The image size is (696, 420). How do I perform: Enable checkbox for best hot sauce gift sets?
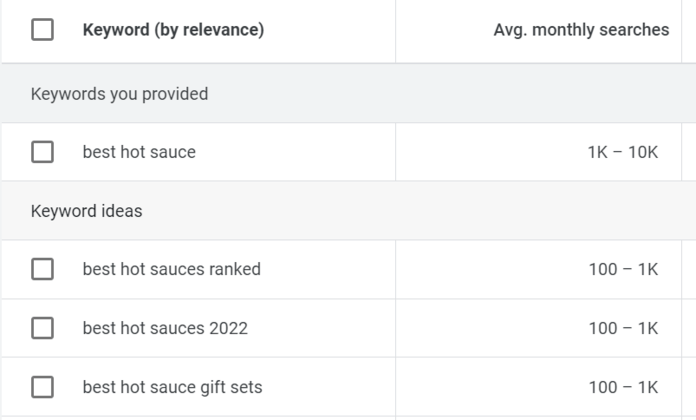tap(42, 386)
